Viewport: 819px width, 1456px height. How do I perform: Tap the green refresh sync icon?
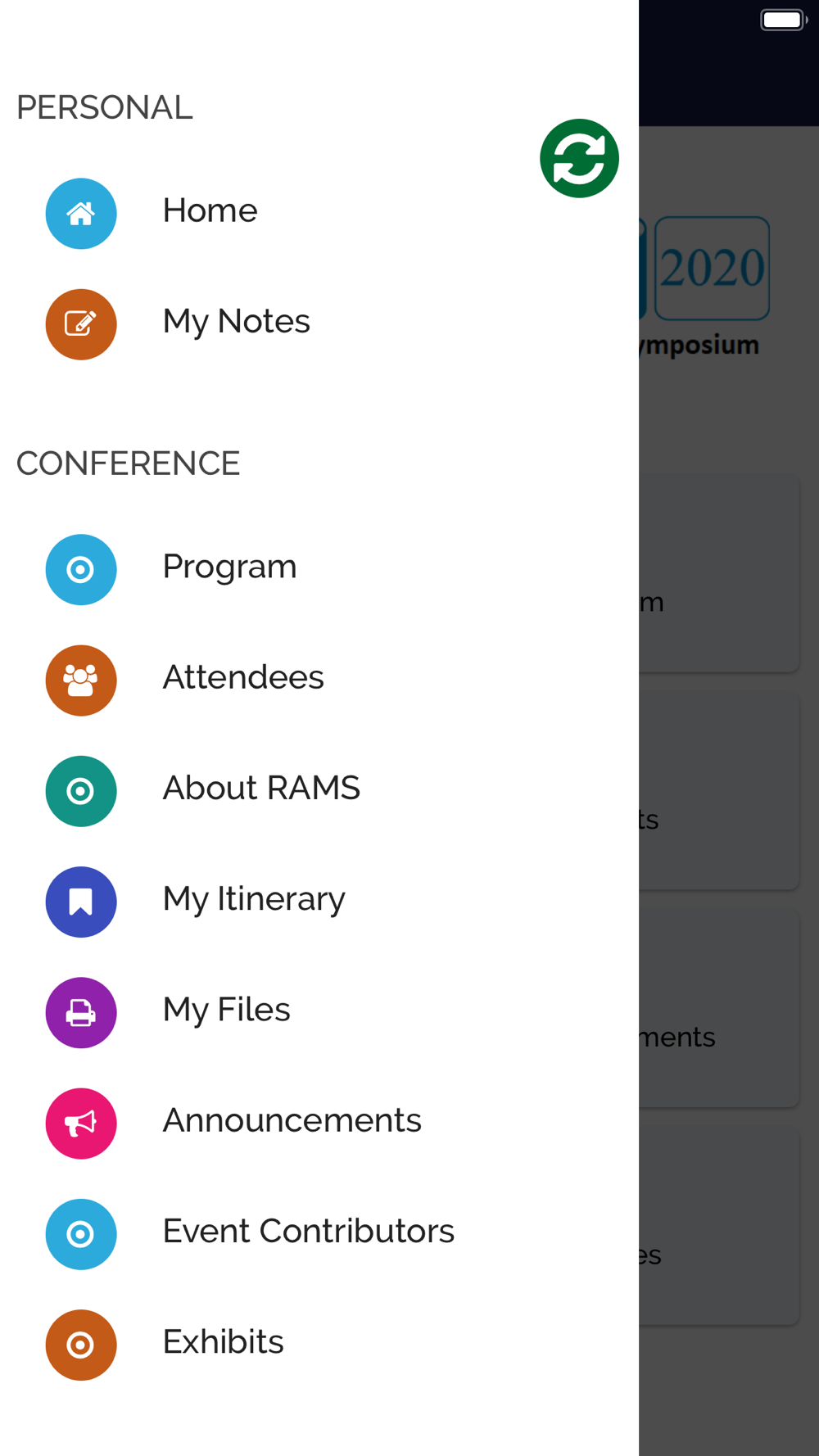(x=579, y=158)
